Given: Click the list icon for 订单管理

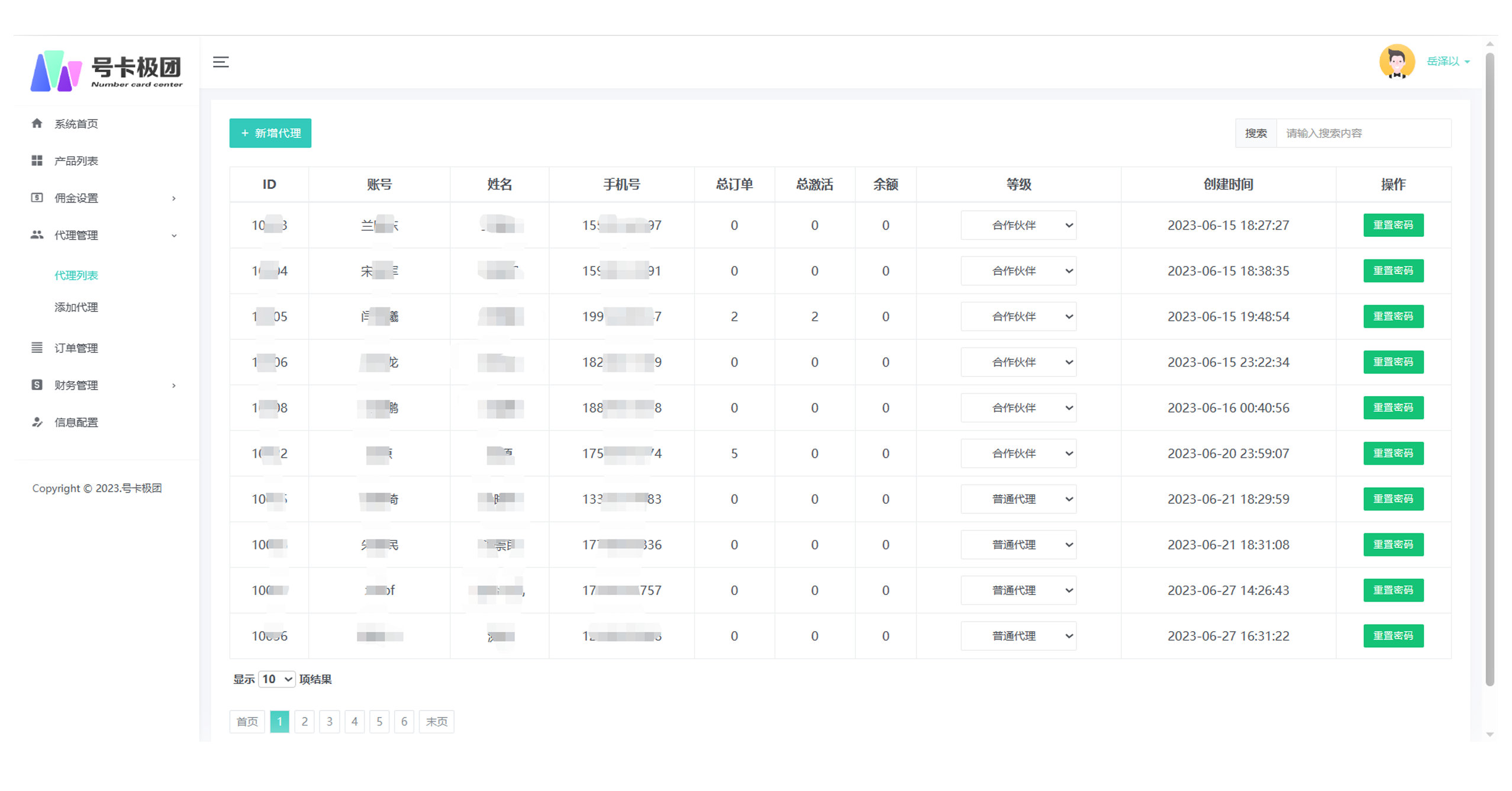Looking at the screenshot, I should 37,348.
